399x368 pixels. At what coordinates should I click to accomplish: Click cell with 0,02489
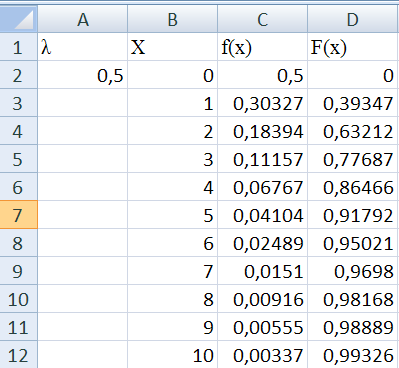tap(262, 243)
